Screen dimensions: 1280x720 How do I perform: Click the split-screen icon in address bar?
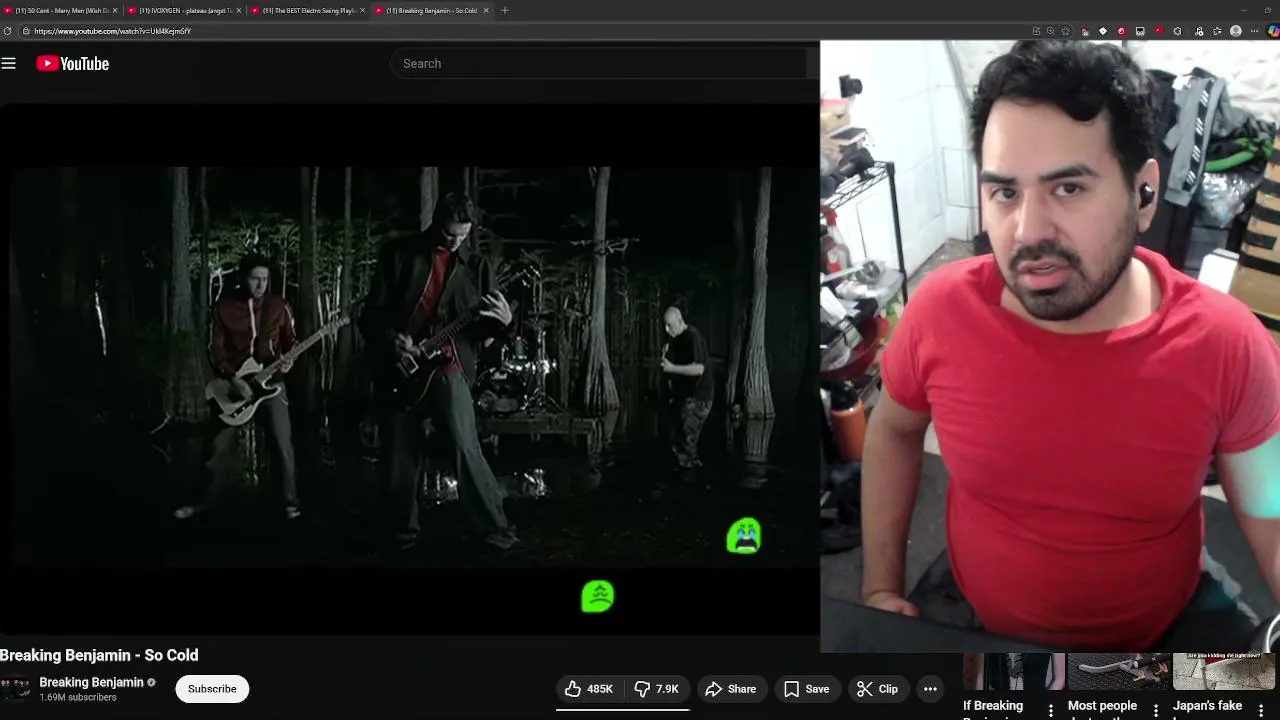point(1036,31)
